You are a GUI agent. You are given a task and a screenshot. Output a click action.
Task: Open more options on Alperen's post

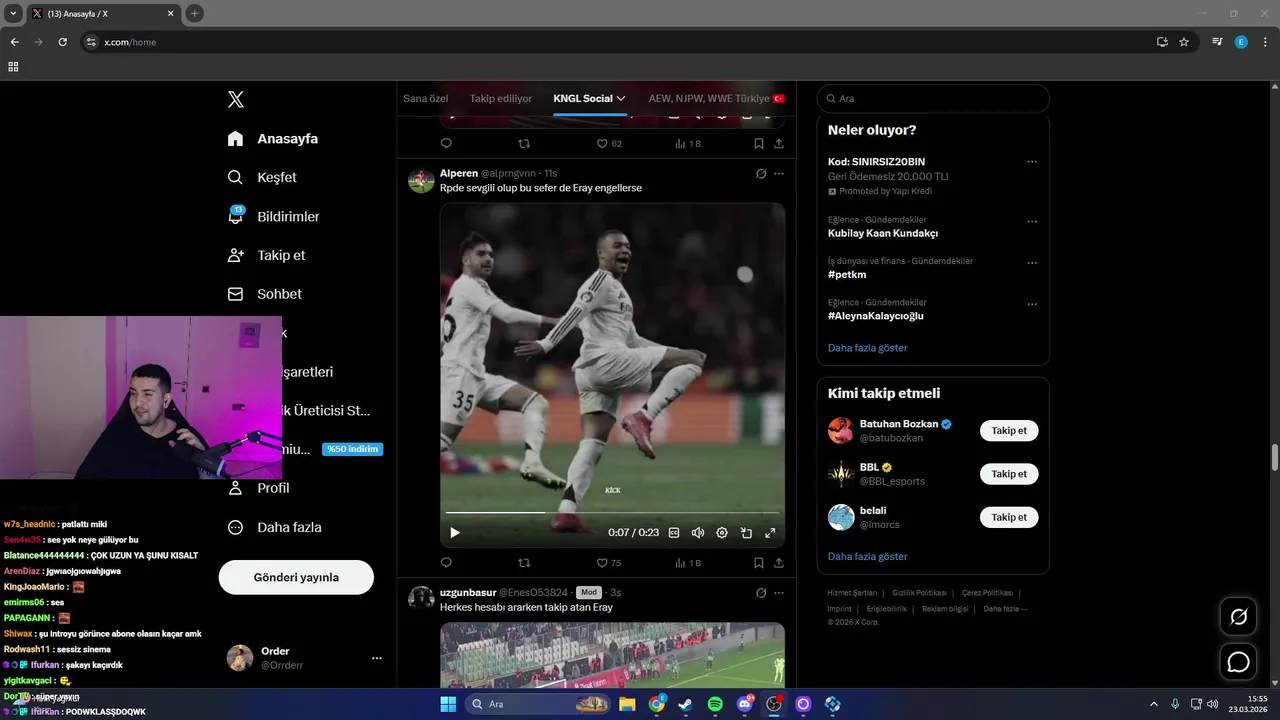click(x=779, y=173)
